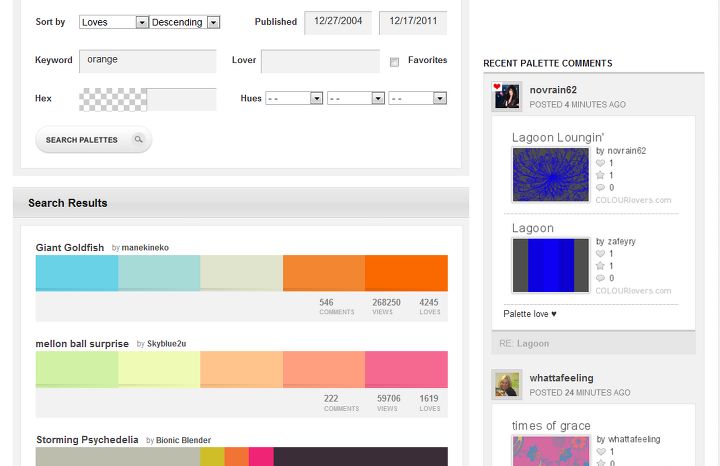Open novrain62's avatar picture
This screenshot has height=466, width=720.
pyautogui.click(x=506, y=96)
